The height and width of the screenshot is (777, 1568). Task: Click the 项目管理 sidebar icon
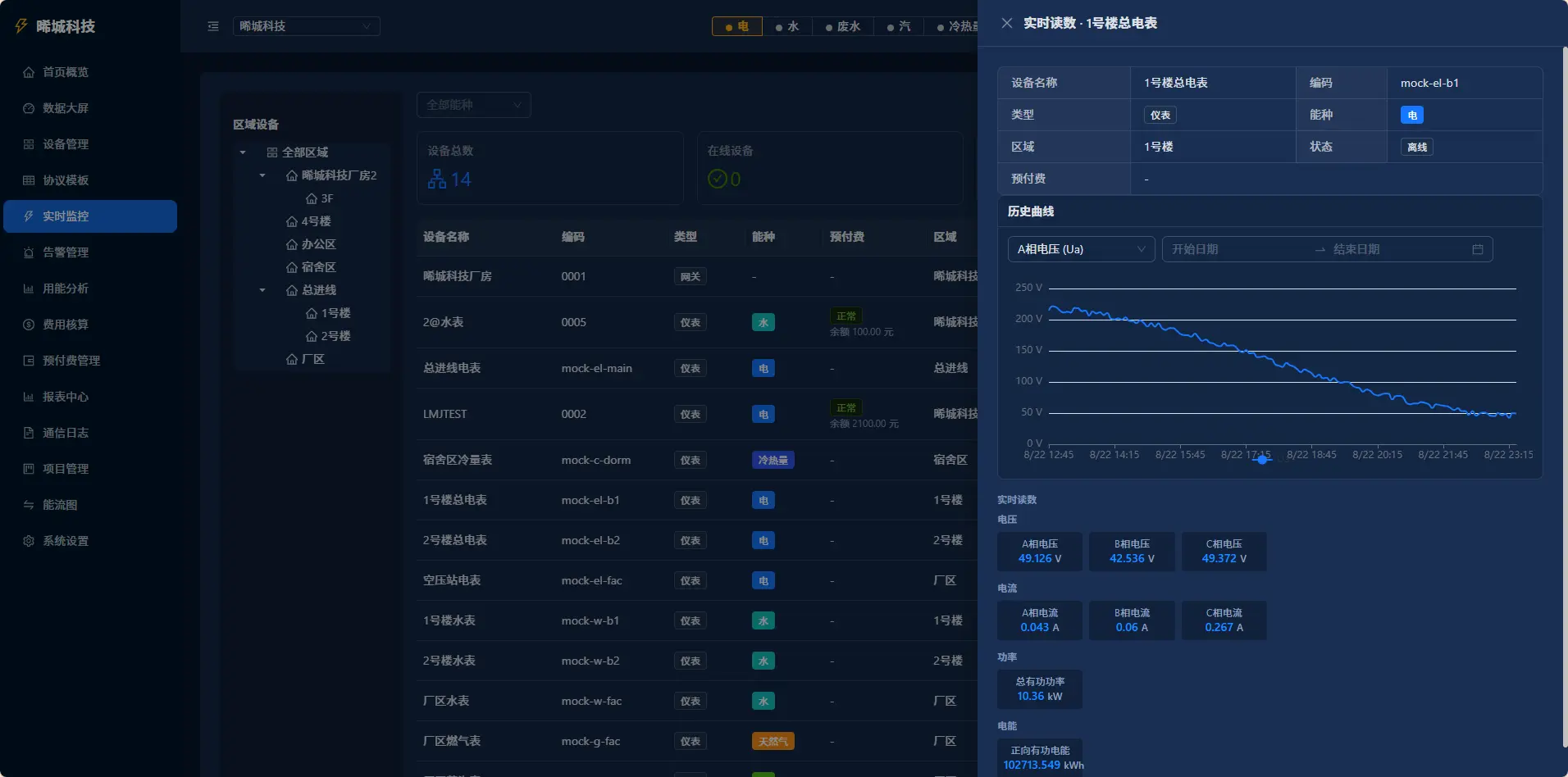click(x=29, y=469)
